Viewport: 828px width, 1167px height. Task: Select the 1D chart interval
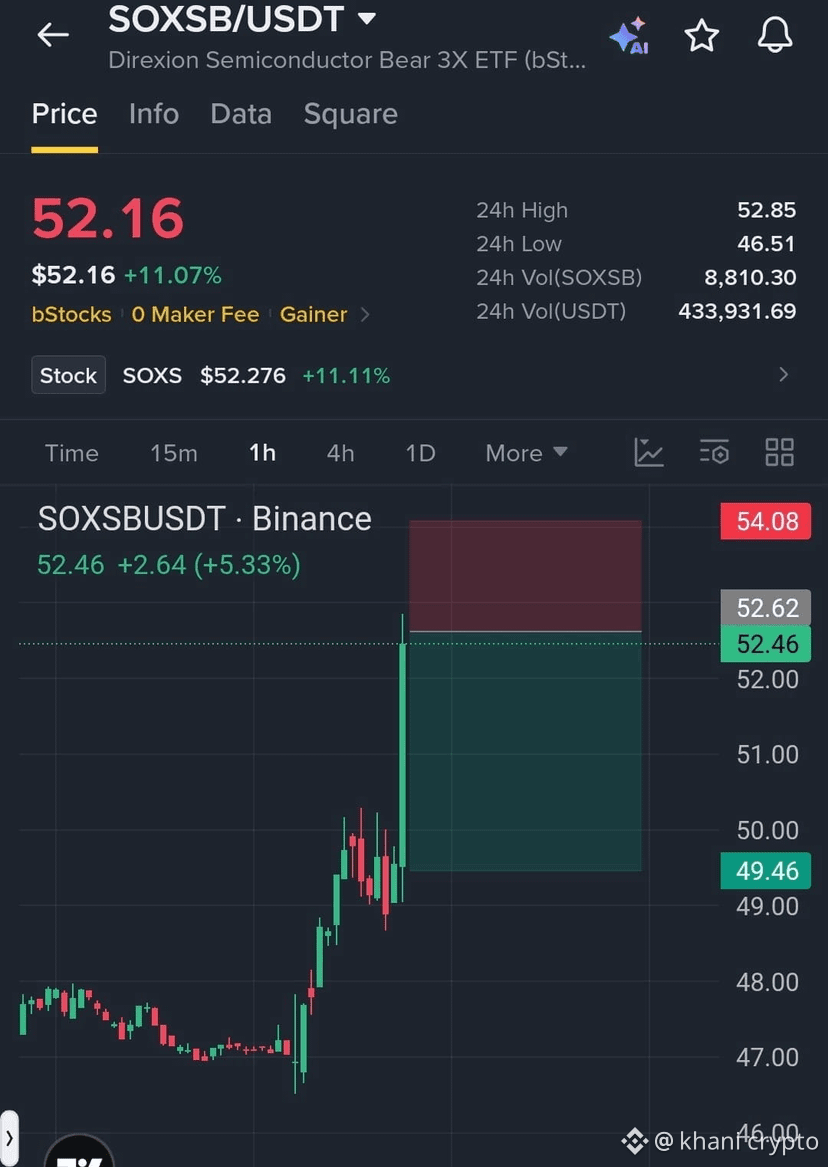click(420, 453)
